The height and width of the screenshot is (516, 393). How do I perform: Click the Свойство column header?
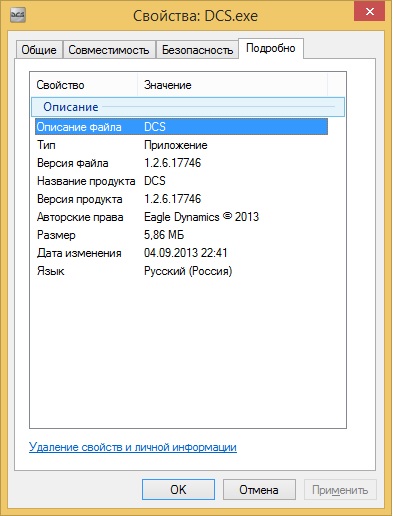pos(84,85)
